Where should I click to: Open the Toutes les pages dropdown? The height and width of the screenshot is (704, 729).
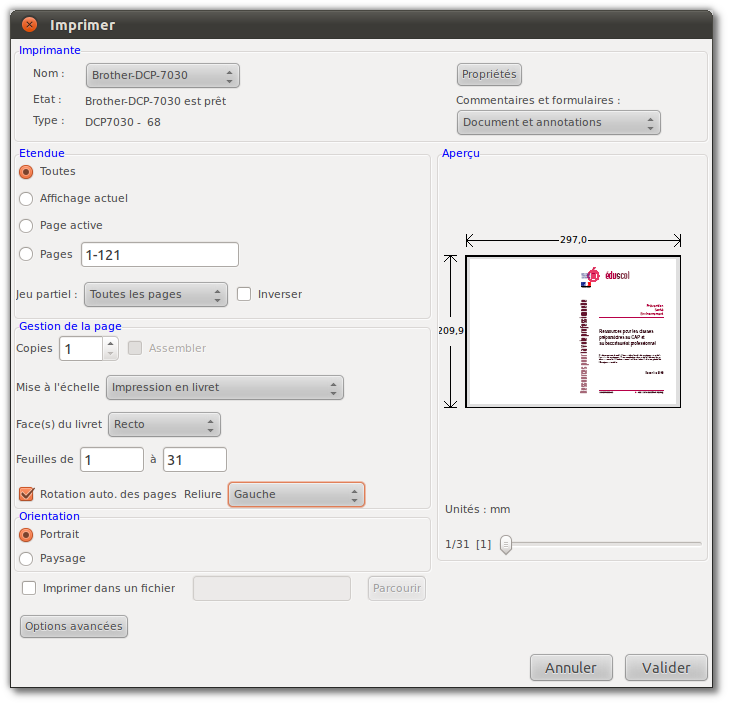(155, 295)
